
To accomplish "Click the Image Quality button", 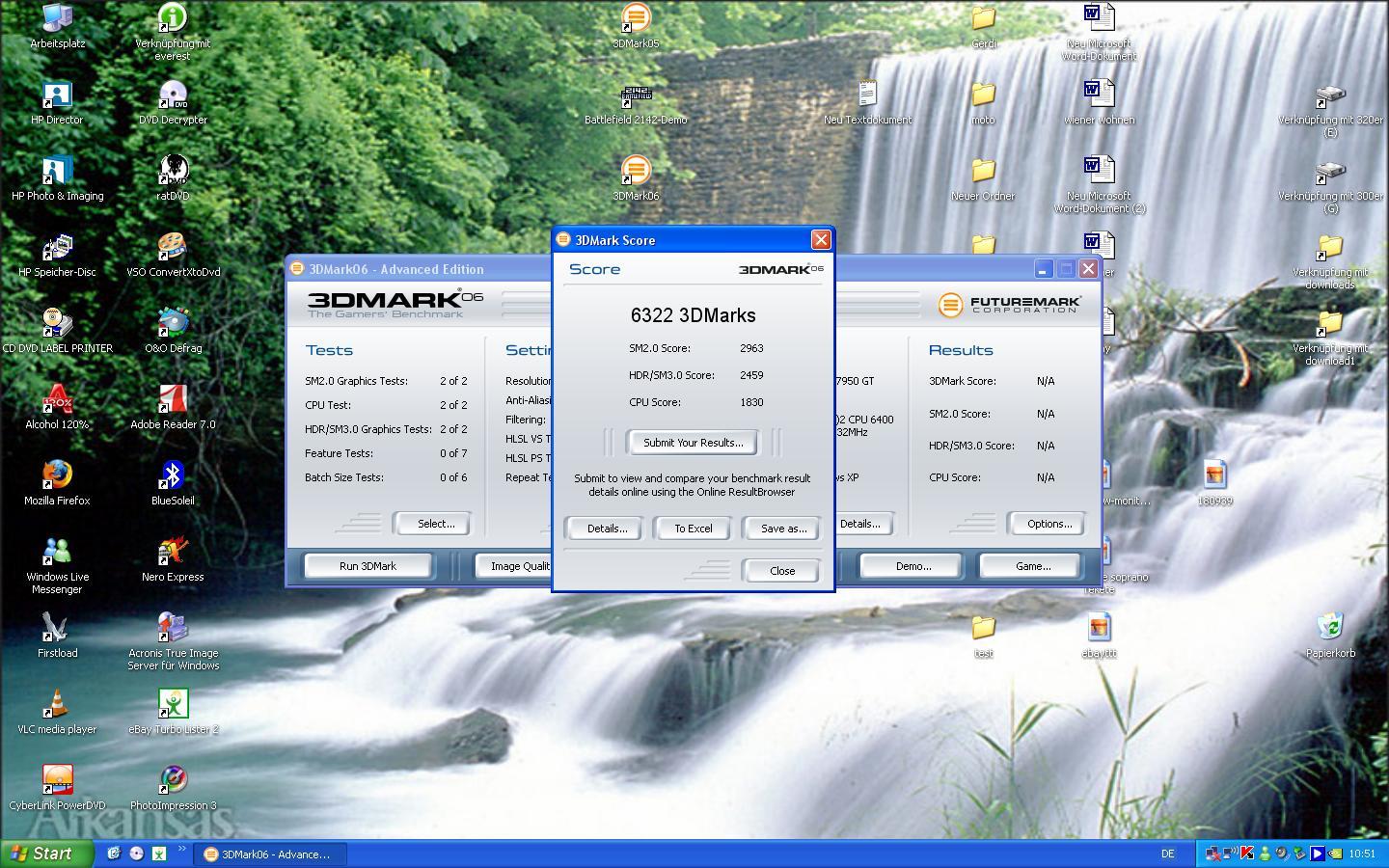I will coord(515,566).
